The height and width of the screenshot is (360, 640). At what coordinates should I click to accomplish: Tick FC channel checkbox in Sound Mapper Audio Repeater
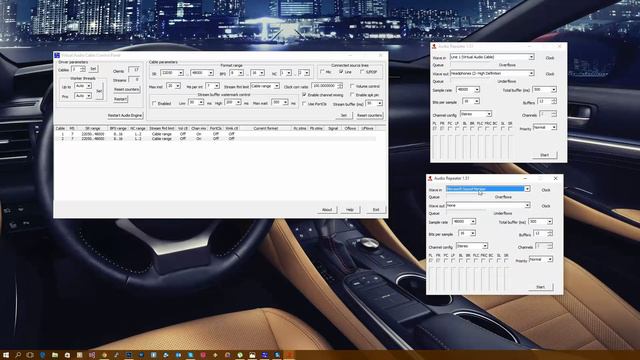pyautogui.click(x=446, y=260)
